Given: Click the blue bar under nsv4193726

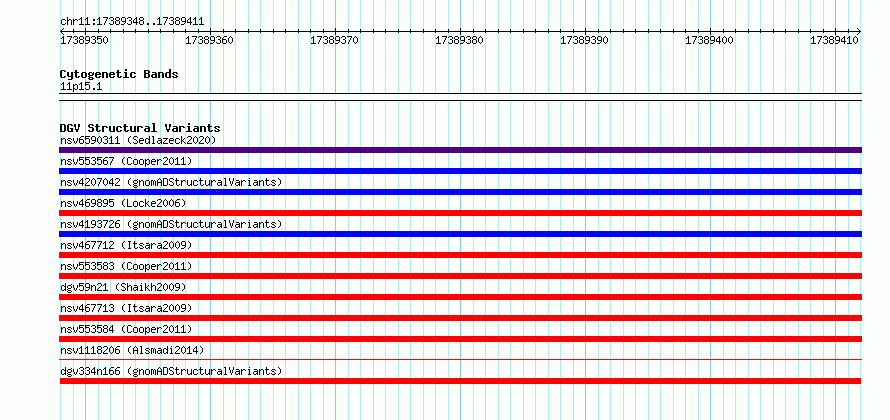Looking at the screenshot, I should (x=460, y=234).
